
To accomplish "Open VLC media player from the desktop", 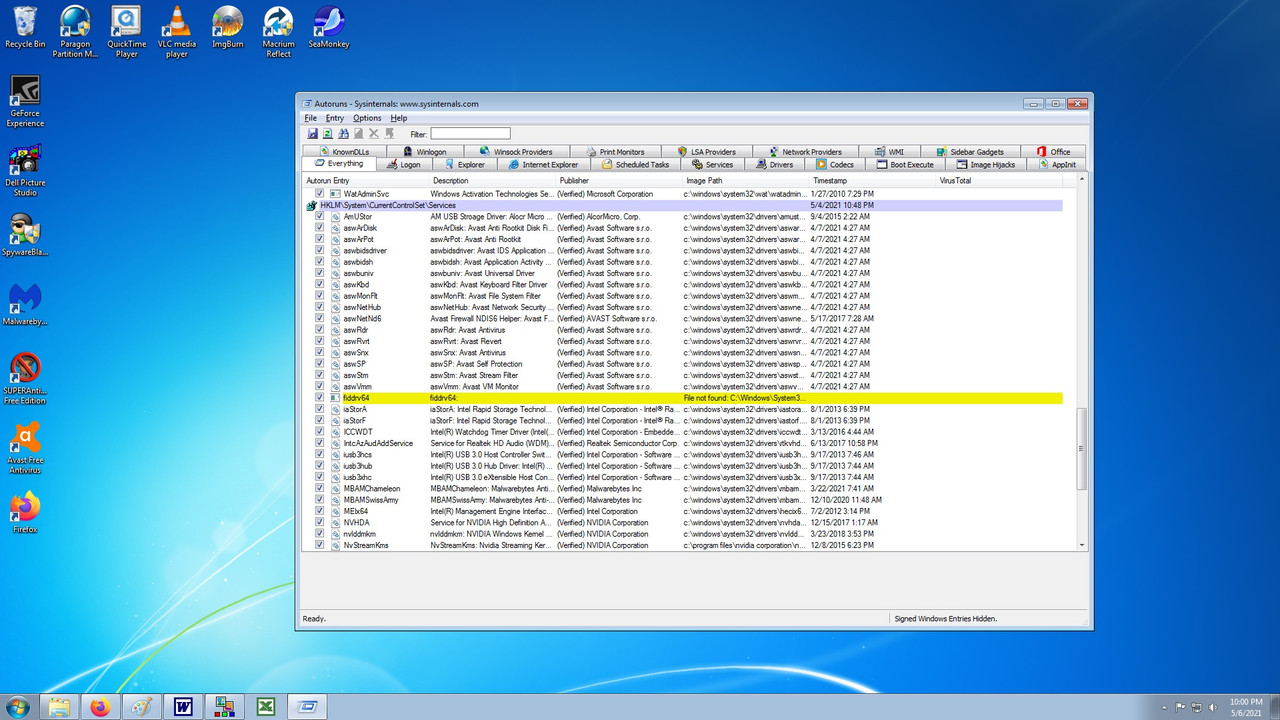I will (177, 31).
